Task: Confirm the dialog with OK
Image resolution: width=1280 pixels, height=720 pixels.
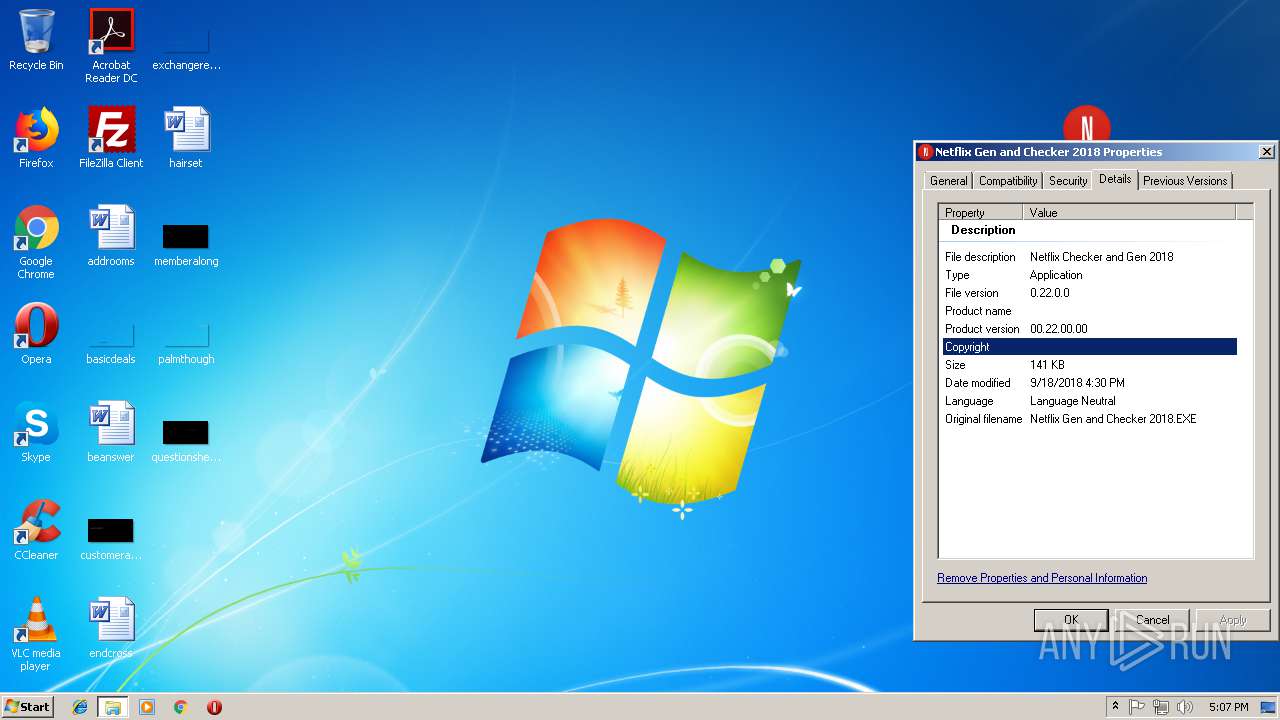Action: 1071,620
